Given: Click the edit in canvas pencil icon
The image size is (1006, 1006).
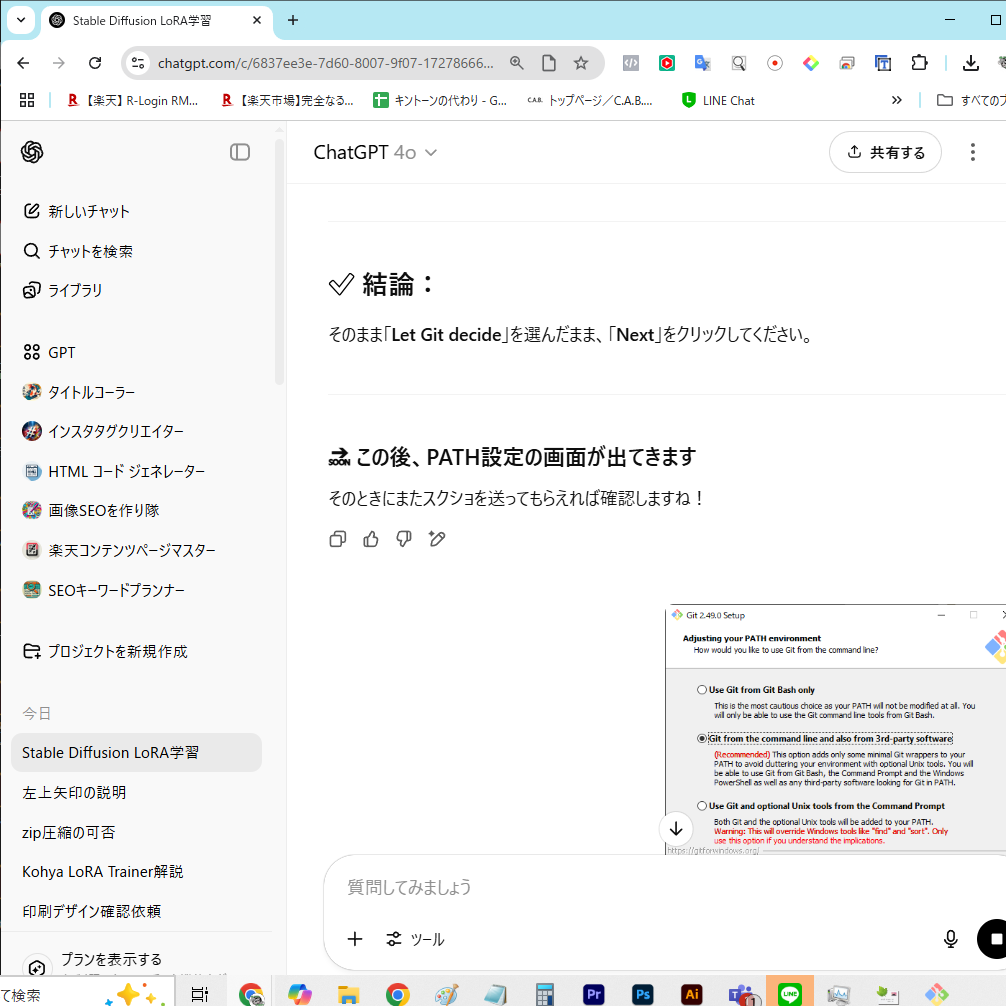Looking at the screenshot, I should click(x=437, y=539).
